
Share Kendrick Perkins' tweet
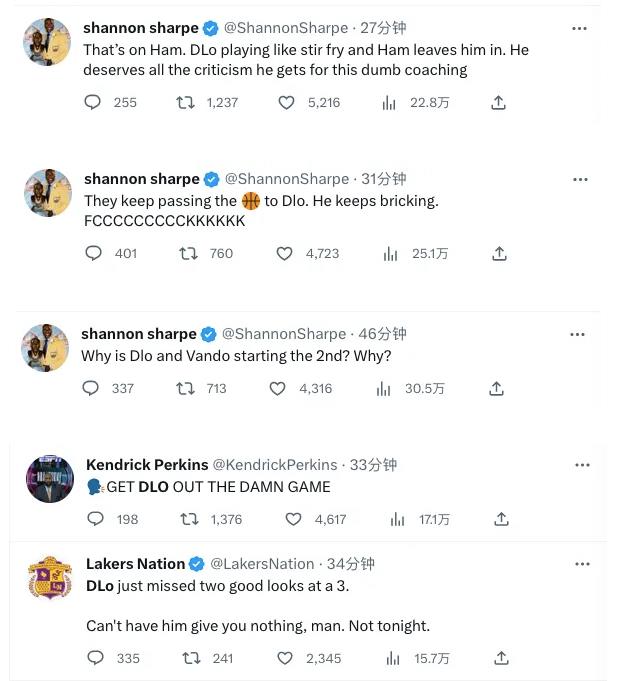[x=502, y=519]
